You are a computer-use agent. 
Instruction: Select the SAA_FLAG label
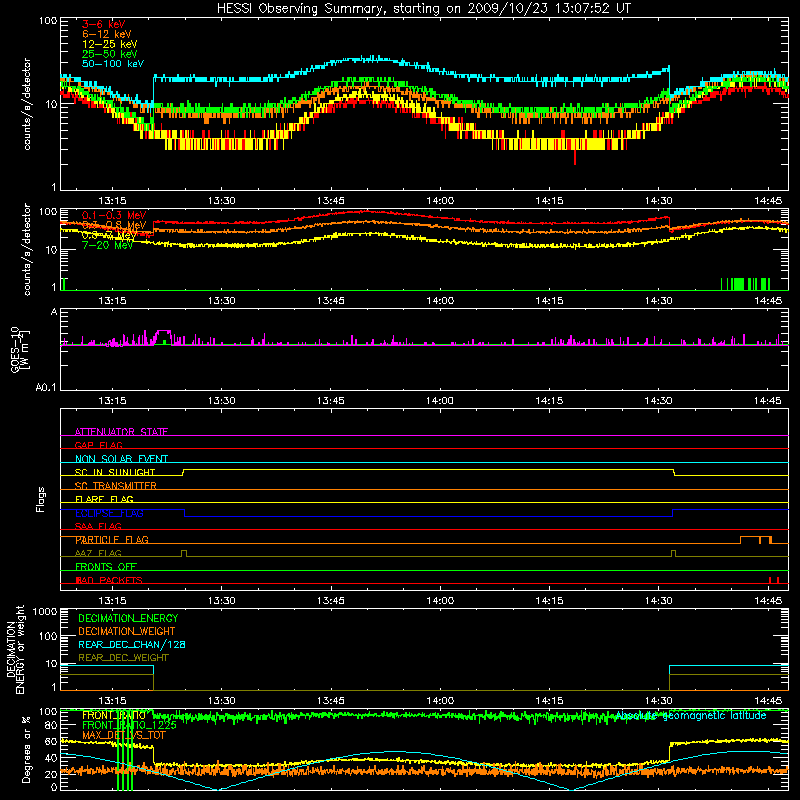click(98, 526)
